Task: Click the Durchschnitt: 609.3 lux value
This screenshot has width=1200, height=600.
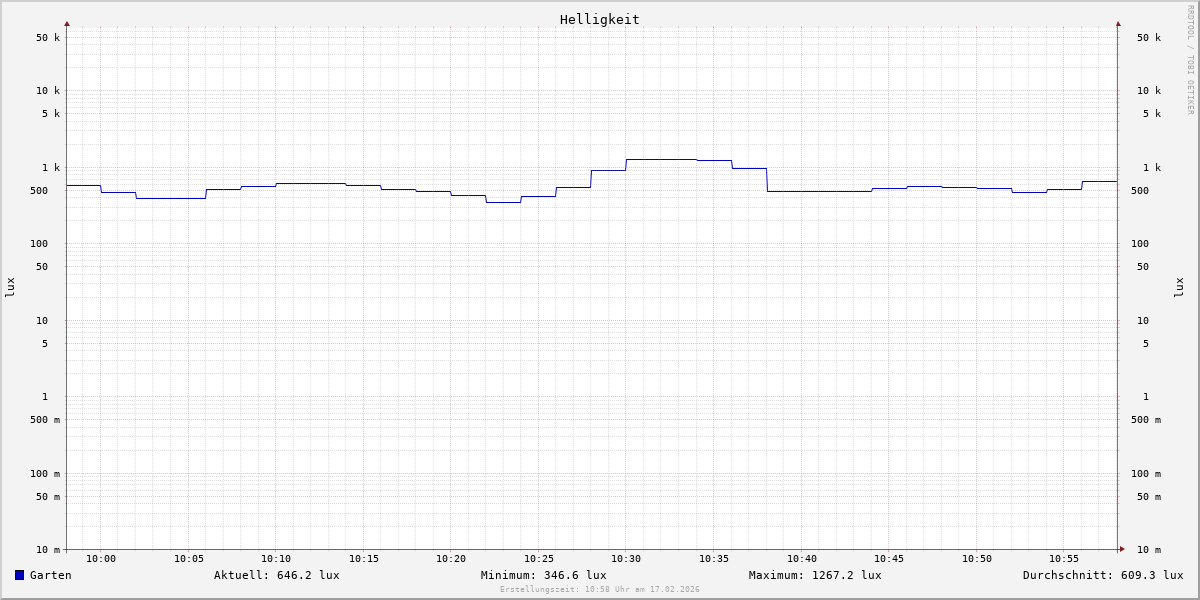Action: [1102, 575]
